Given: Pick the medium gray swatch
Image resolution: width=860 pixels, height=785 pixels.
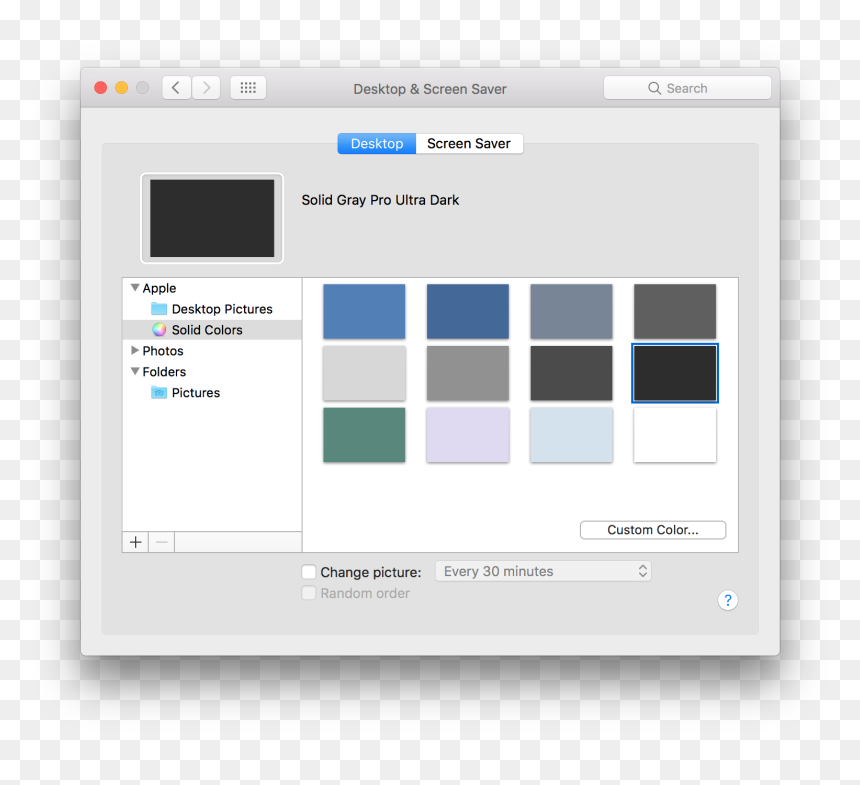Looking at the screenshot, I should [468, 373].
